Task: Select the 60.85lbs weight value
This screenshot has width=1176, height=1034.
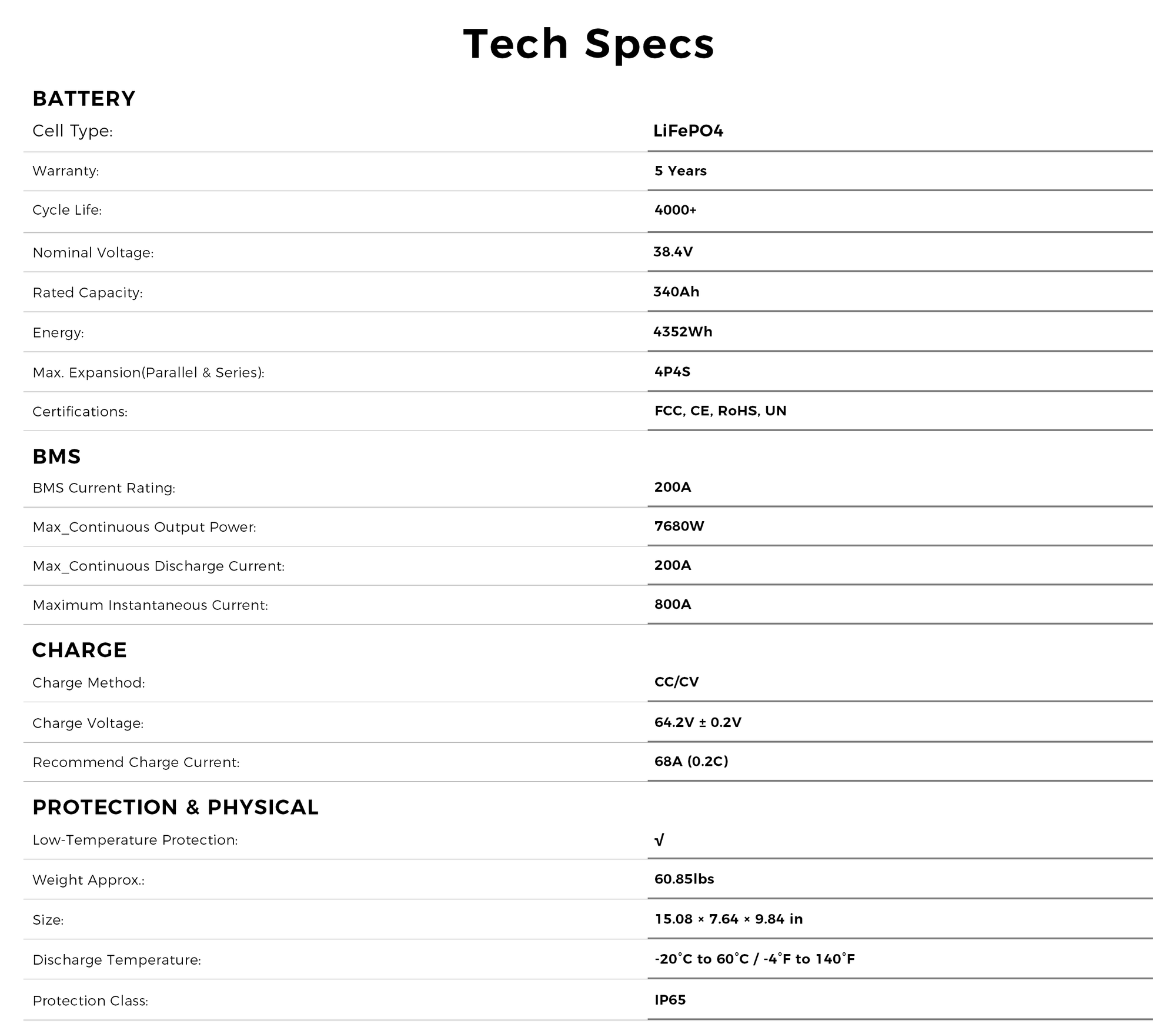Action: [x=684, y=879]
